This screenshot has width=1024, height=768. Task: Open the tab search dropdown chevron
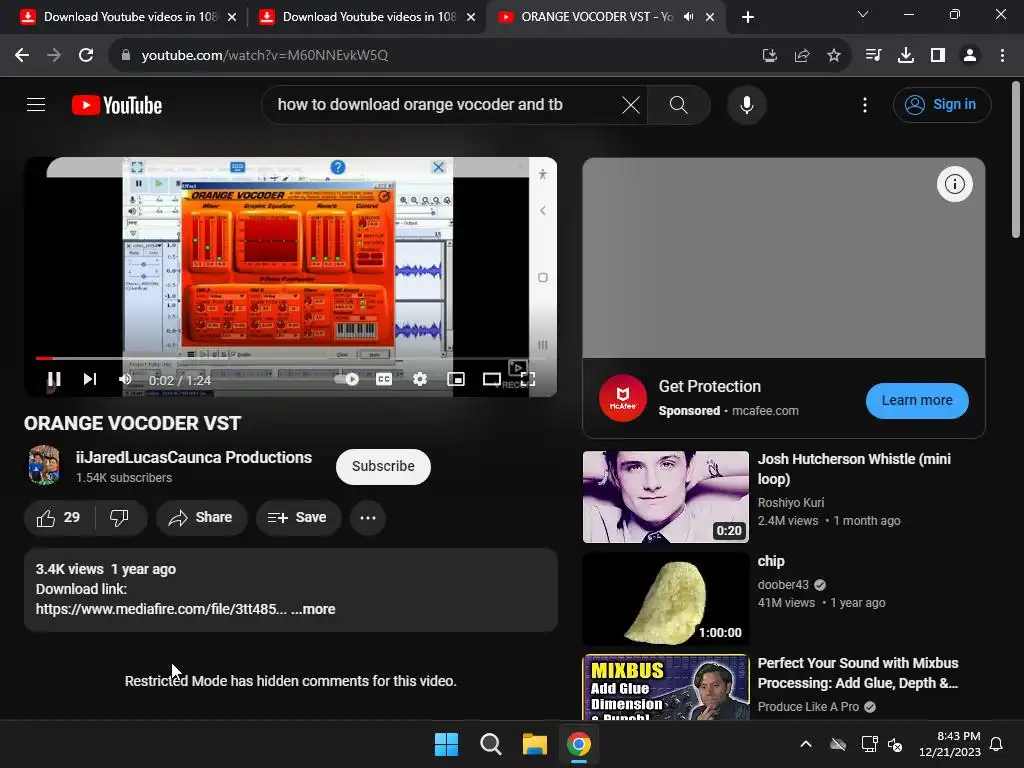click(x=863, y=14)
